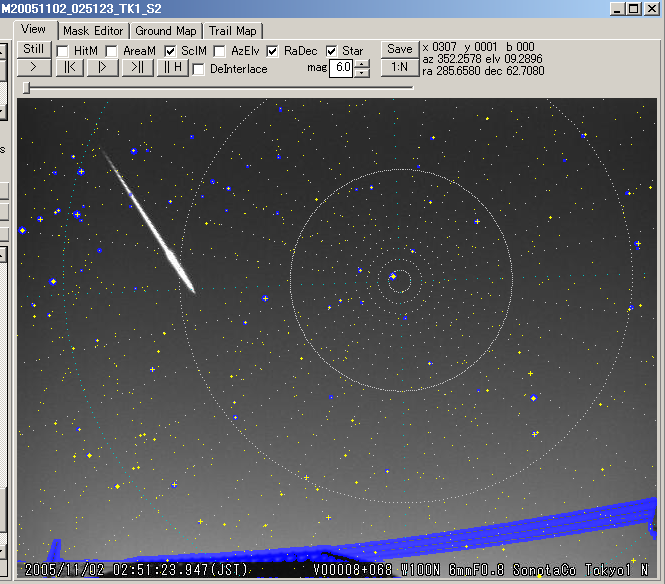Image resolution: width=665 pixels, height=584 pixels.
Task: Enable the HitM checkbox
Action: click(x=63, y=51)
